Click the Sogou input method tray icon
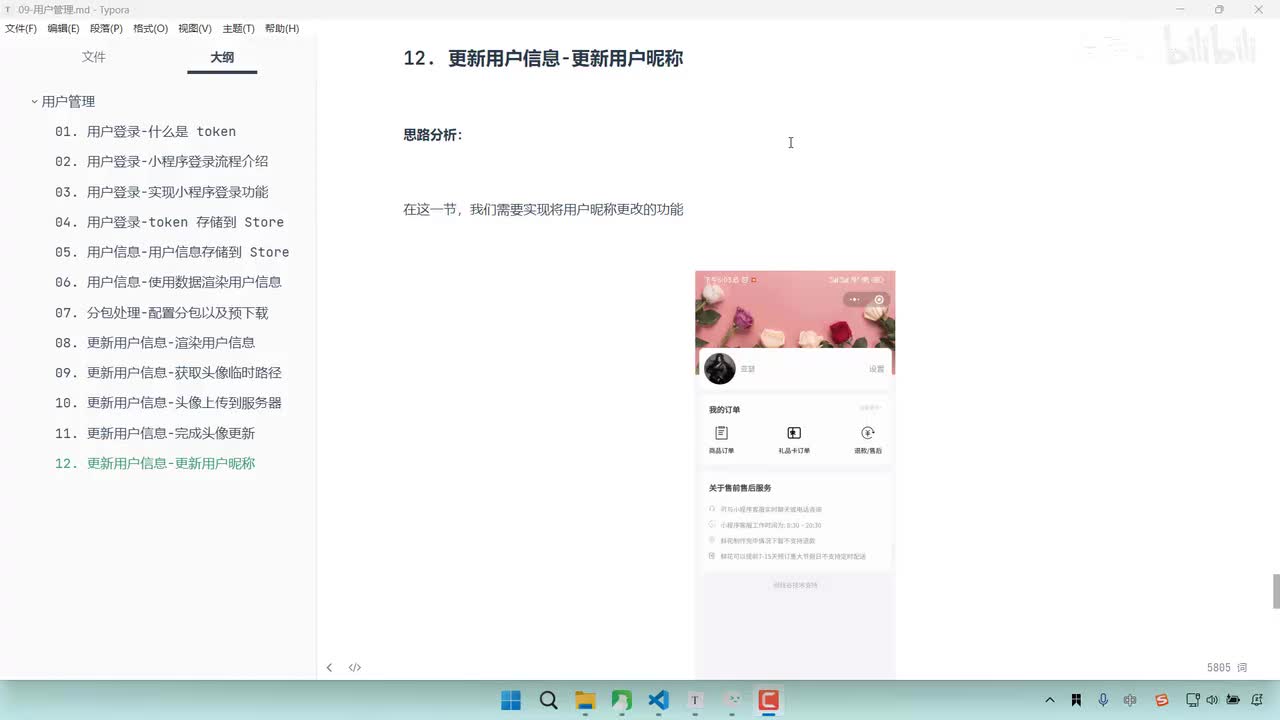This screenshot has width=1280, height=720. (x=1161, y=700)
